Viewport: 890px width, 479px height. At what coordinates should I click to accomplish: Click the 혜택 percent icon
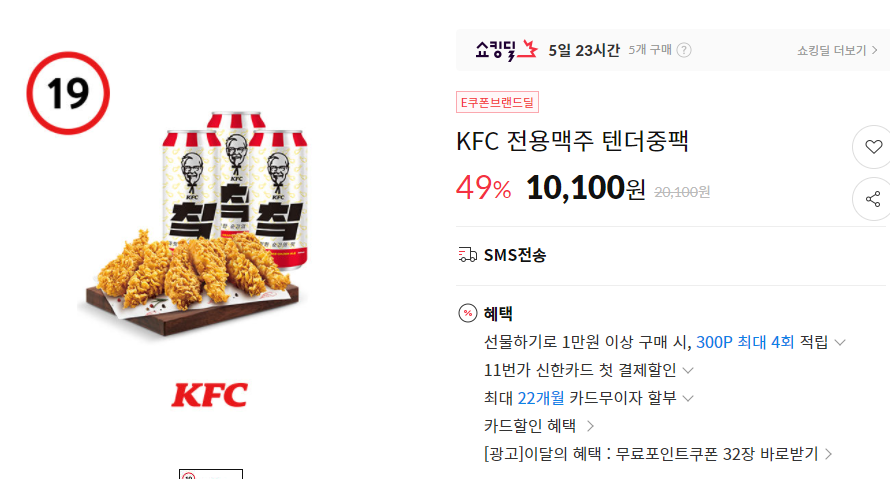coord(468,313)
